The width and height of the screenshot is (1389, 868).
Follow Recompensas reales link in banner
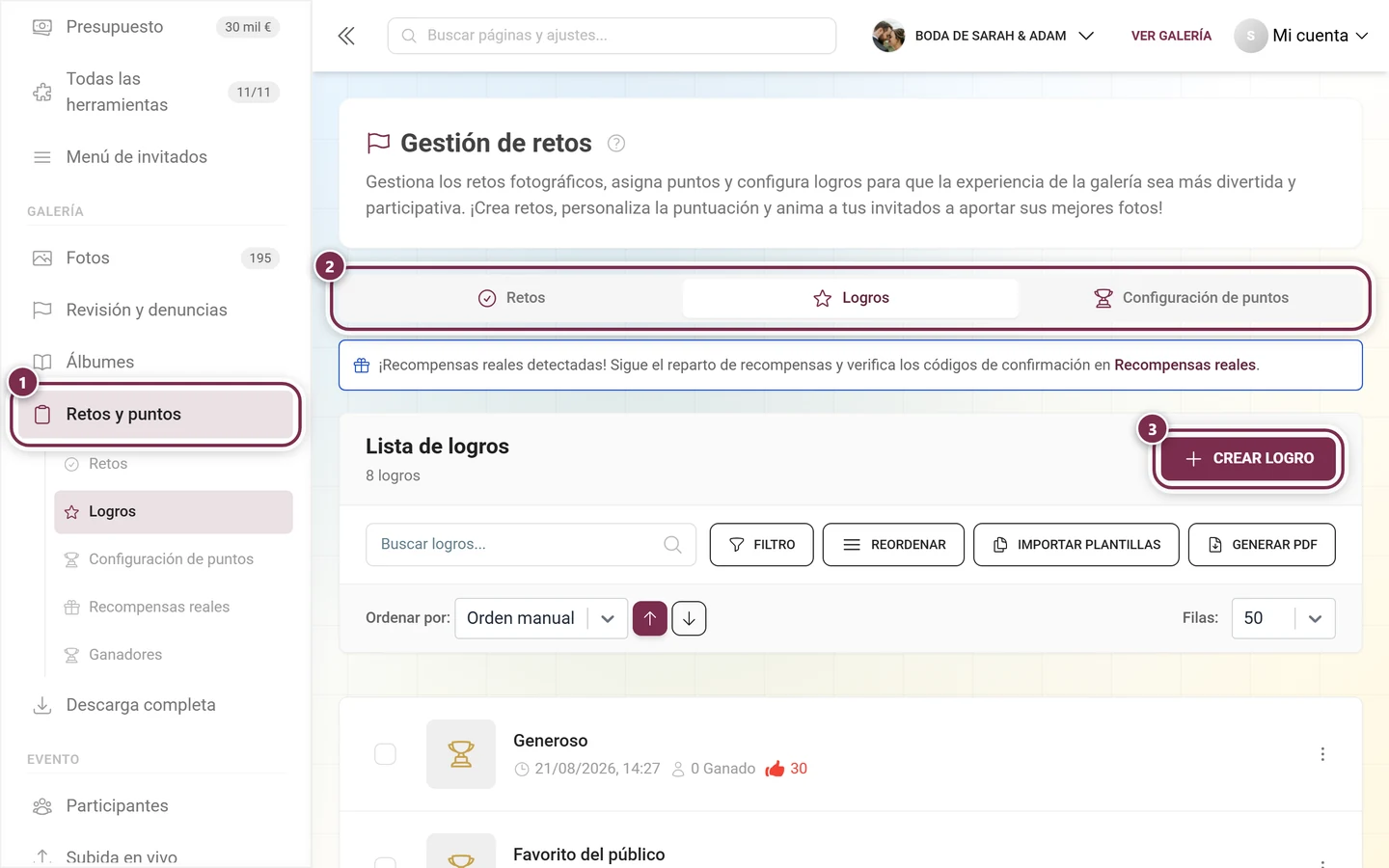click(1185, 366)
